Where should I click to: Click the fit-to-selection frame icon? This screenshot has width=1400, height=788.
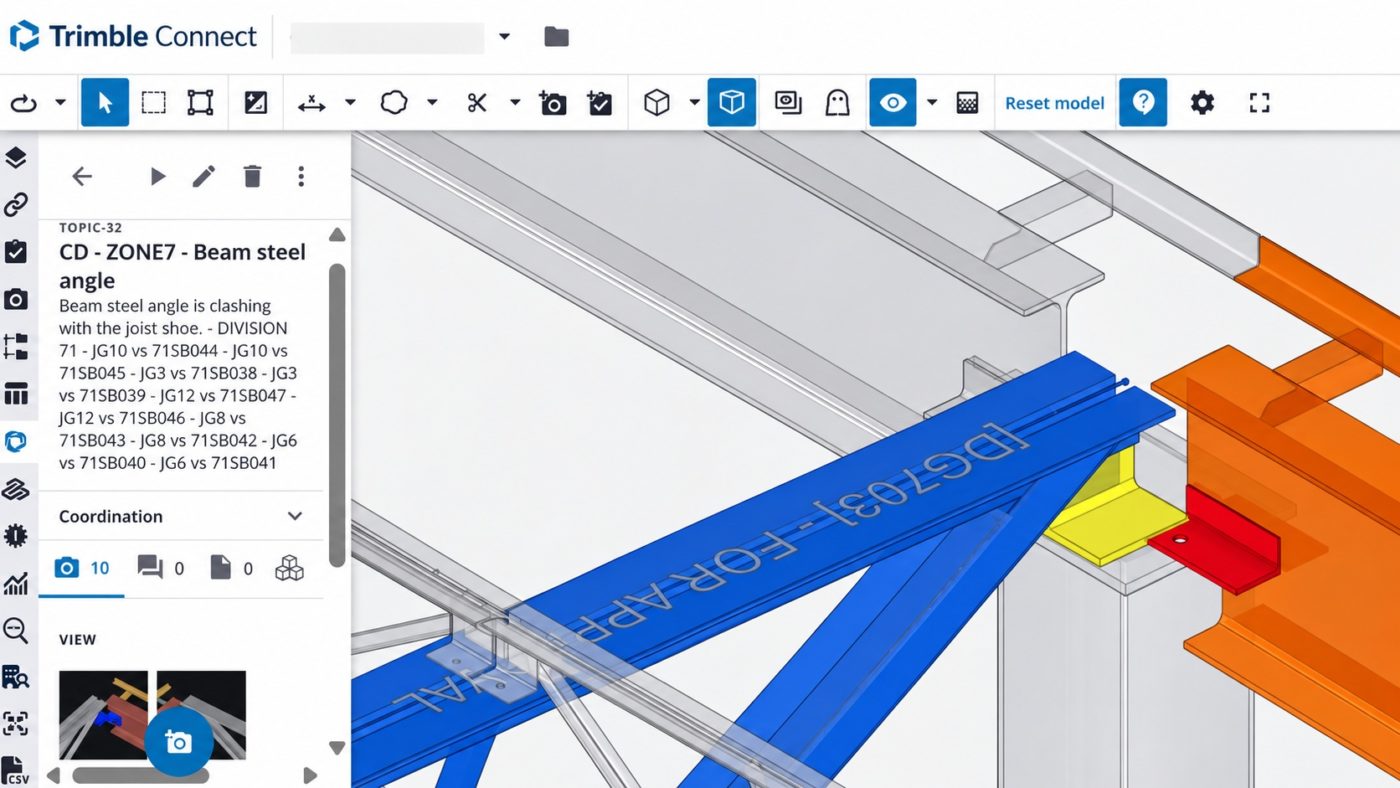pos(201,102)
